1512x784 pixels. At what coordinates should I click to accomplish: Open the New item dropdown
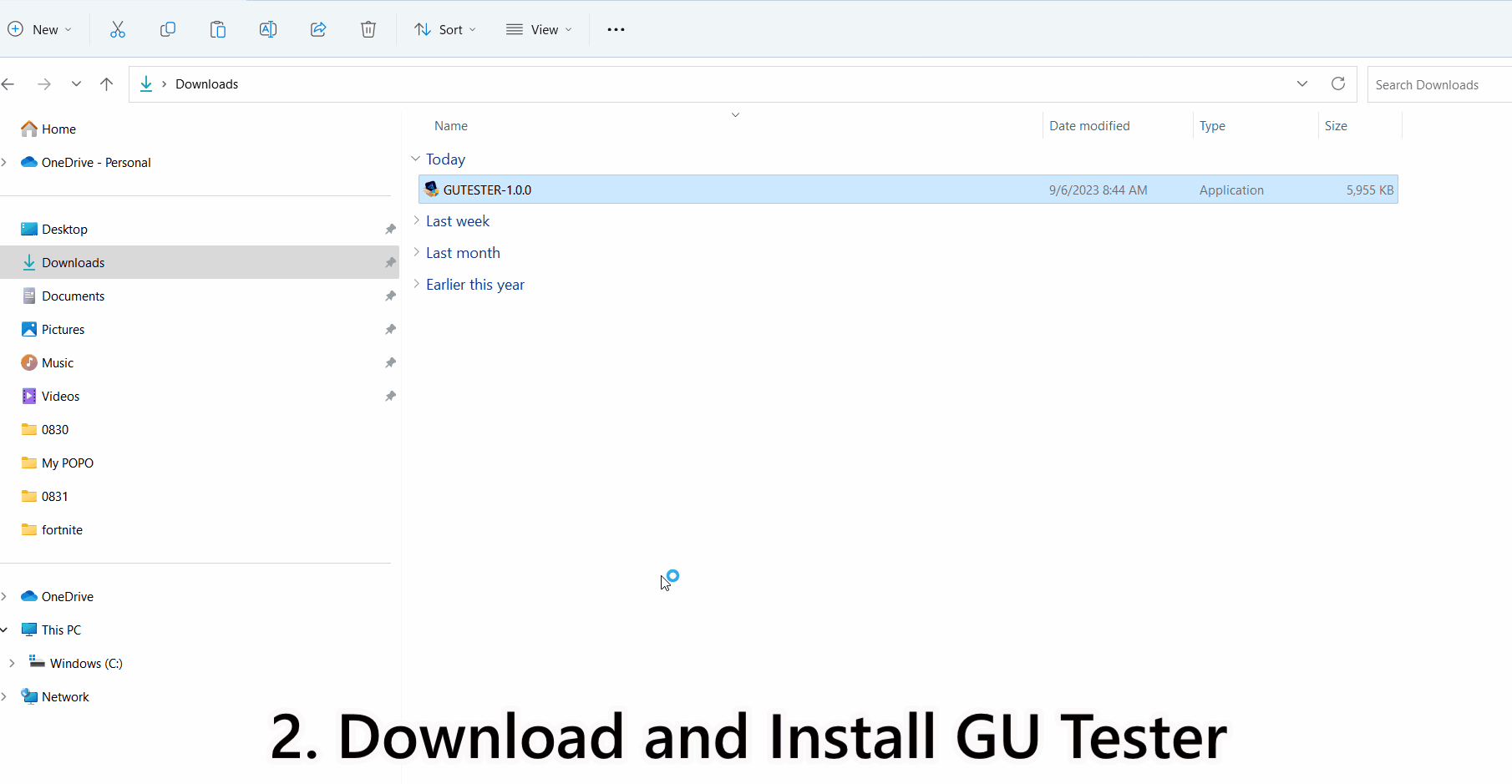[x=40, y=30]
